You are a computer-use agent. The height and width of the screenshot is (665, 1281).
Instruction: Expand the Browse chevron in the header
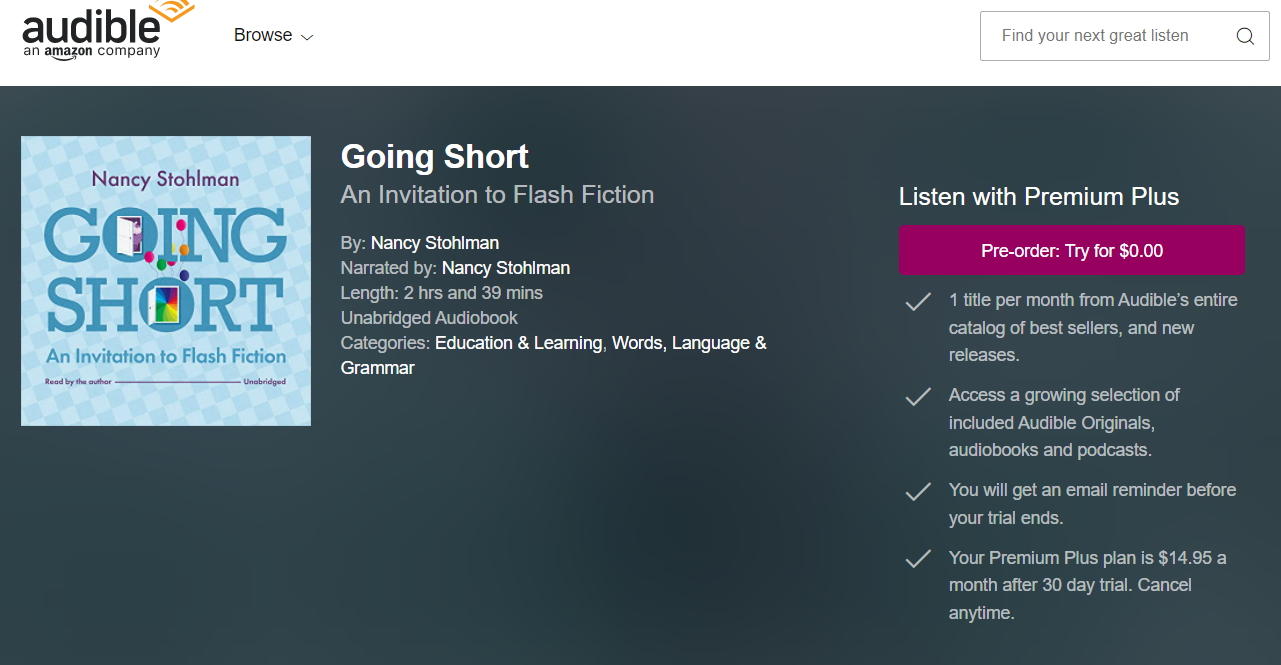[305, 36]
